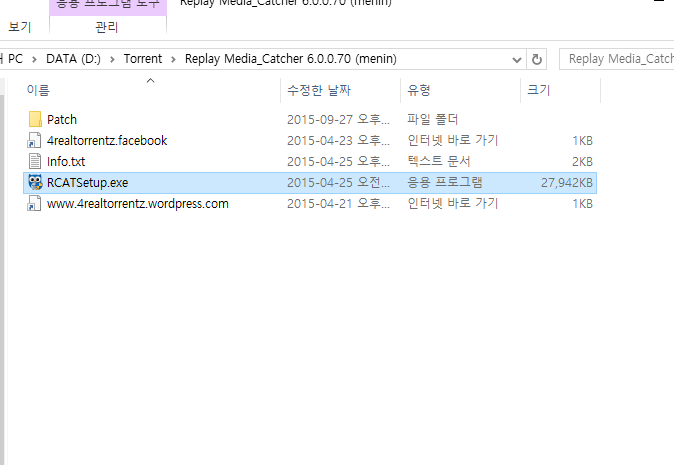Click the date cell of RCATSetup.exe
This screenshot has height=465, width=674.
(338, 183)
